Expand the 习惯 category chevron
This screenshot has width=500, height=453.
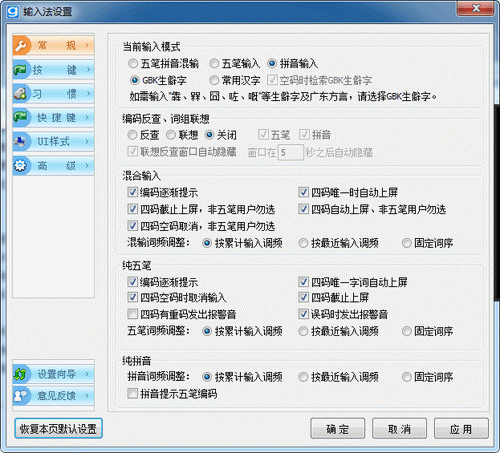pos(88,93)
